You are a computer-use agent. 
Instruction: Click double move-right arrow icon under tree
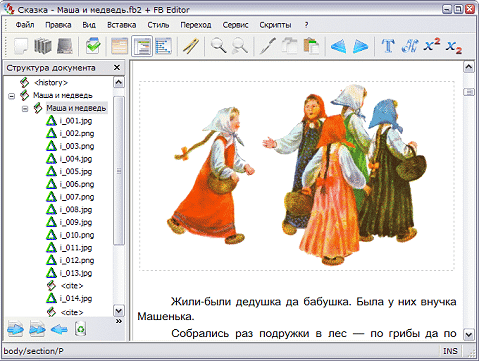(37, 329)
